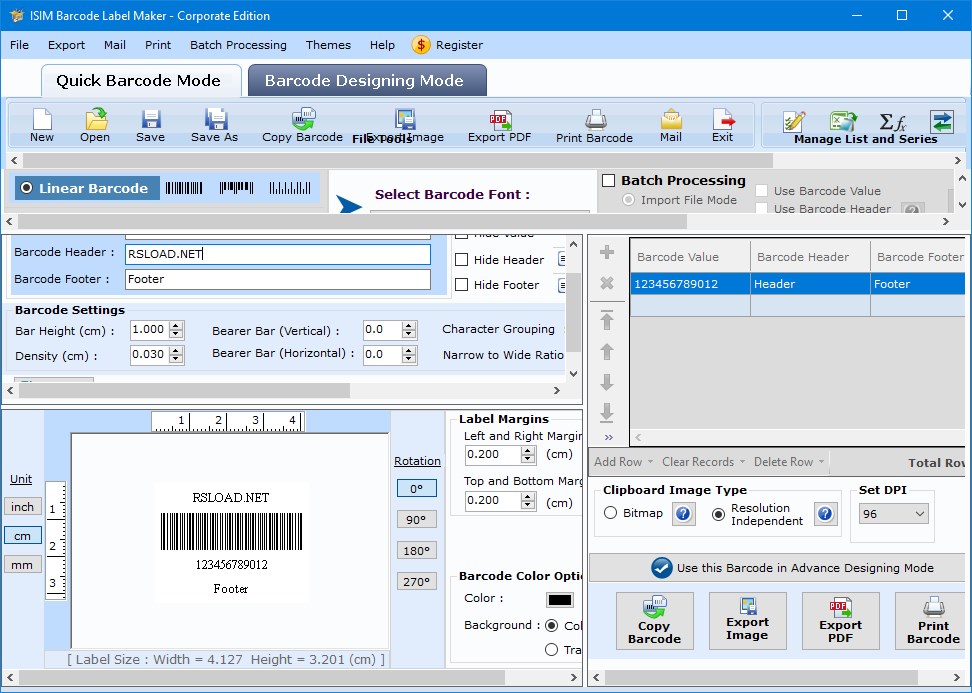Expand the Add Row dropdown

(x=623, y=462)
